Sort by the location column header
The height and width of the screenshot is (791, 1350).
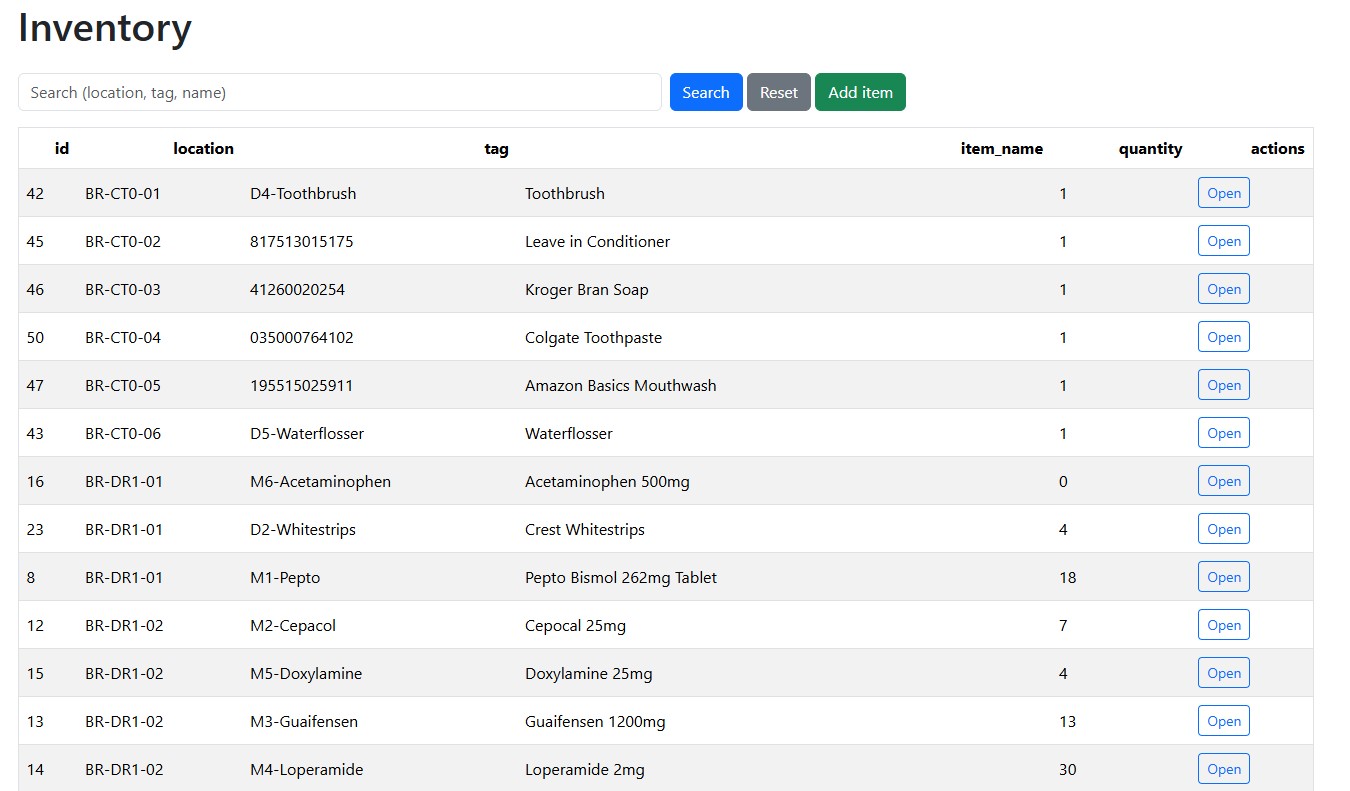pyautogui.click(x=203, y=148)
